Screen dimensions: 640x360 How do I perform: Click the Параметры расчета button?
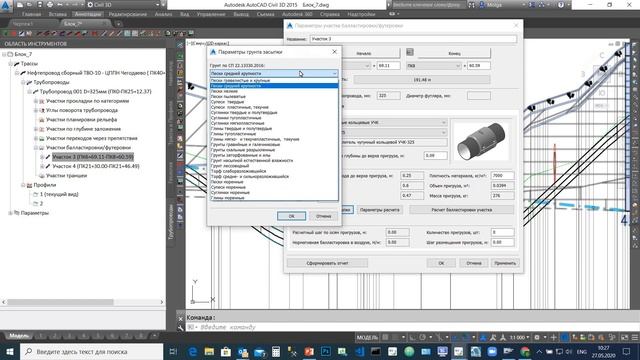[380, 210]
